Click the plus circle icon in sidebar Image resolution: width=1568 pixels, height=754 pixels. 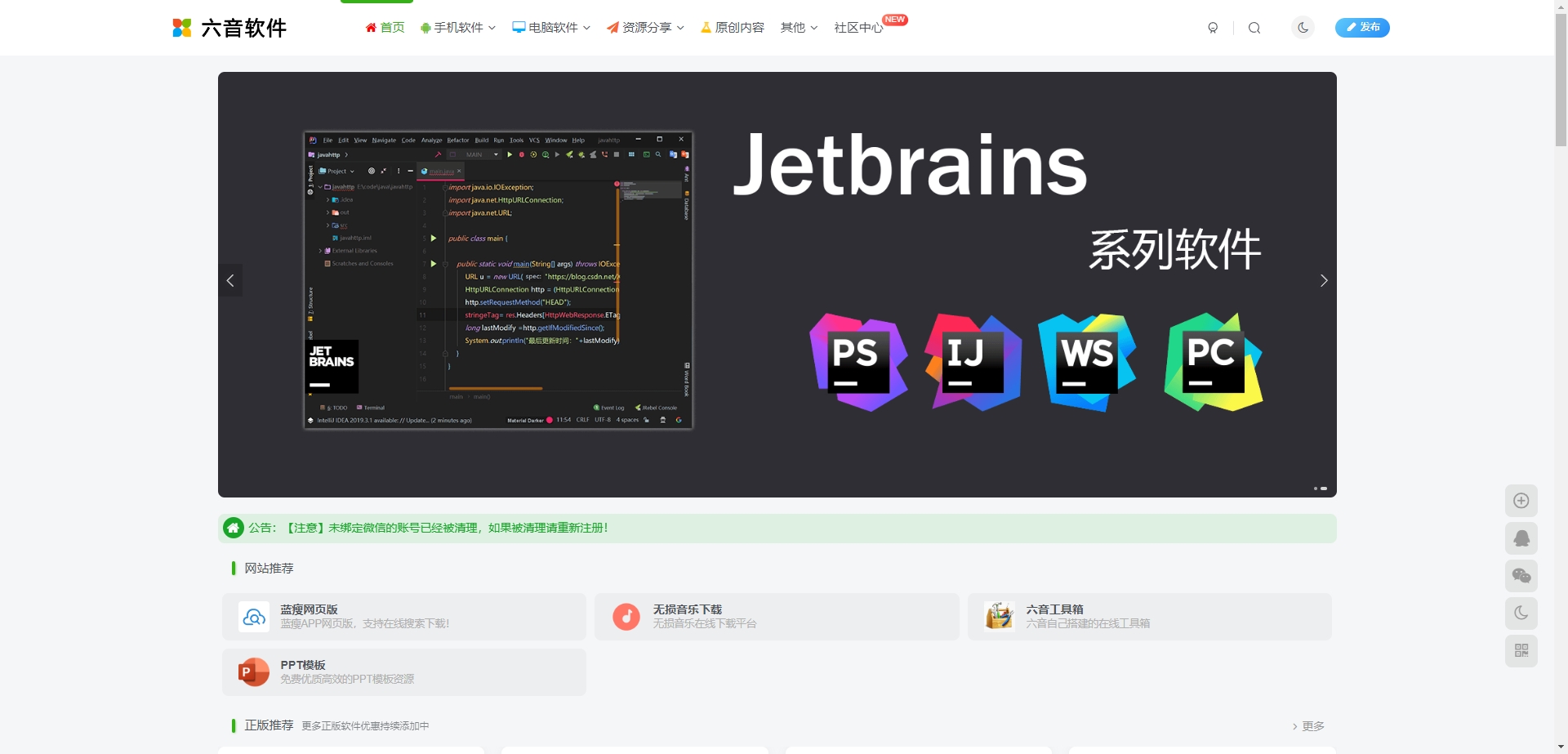[1521, 500]
